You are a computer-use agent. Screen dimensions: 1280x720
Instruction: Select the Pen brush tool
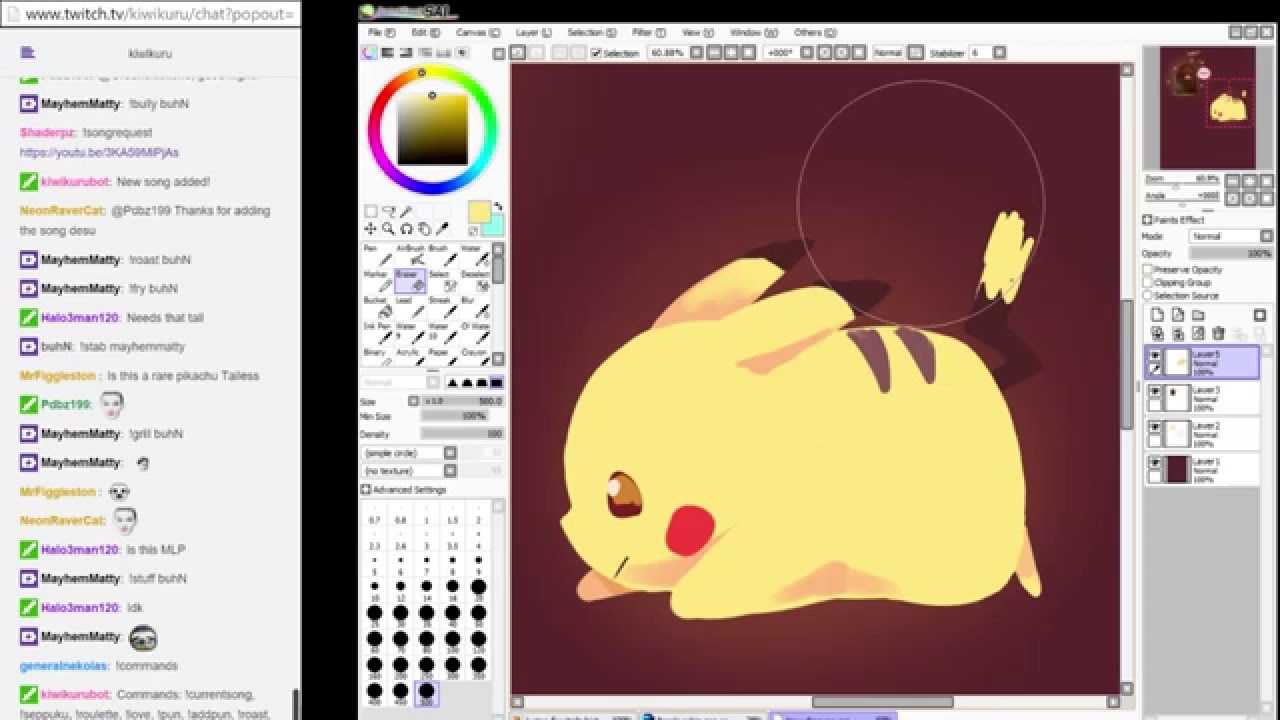(376, 255)
